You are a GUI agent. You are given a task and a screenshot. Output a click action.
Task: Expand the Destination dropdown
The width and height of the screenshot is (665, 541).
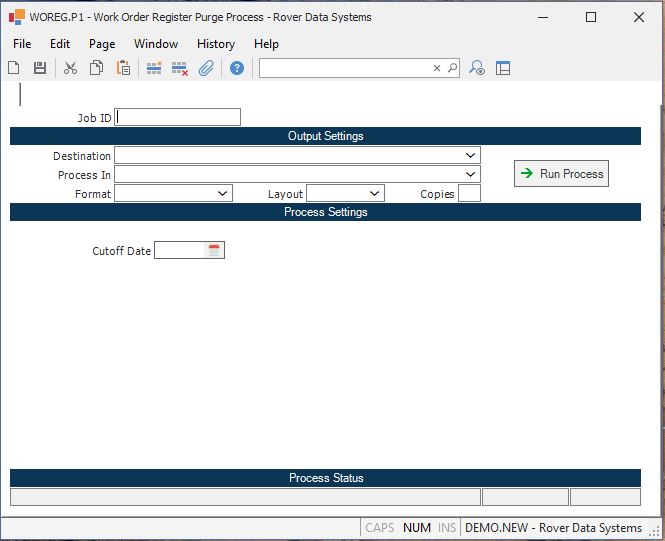click(470, 156)
